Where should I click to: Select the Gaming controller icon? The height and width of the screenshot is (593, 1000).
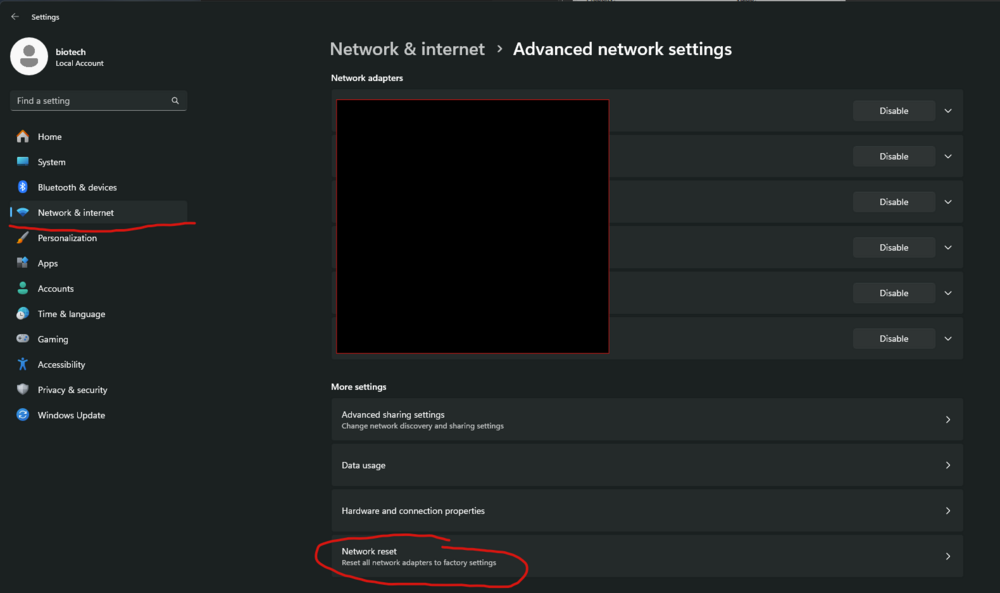point(23,339)
